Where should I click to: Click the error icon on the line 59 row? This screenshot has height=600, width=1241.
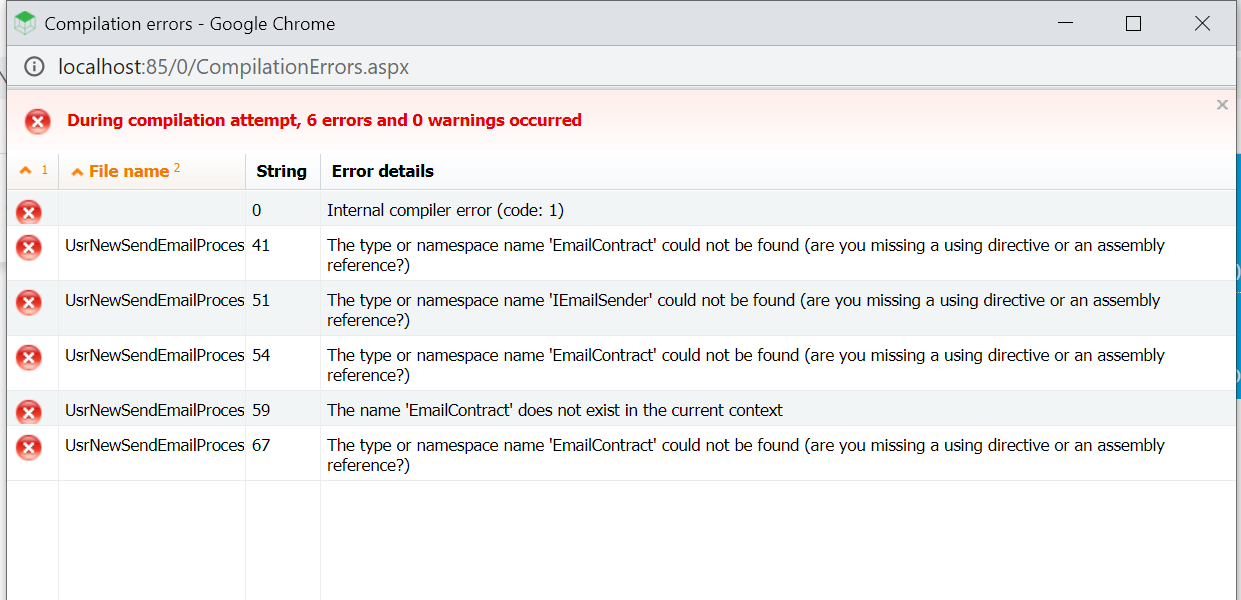(x=29, y=411)
